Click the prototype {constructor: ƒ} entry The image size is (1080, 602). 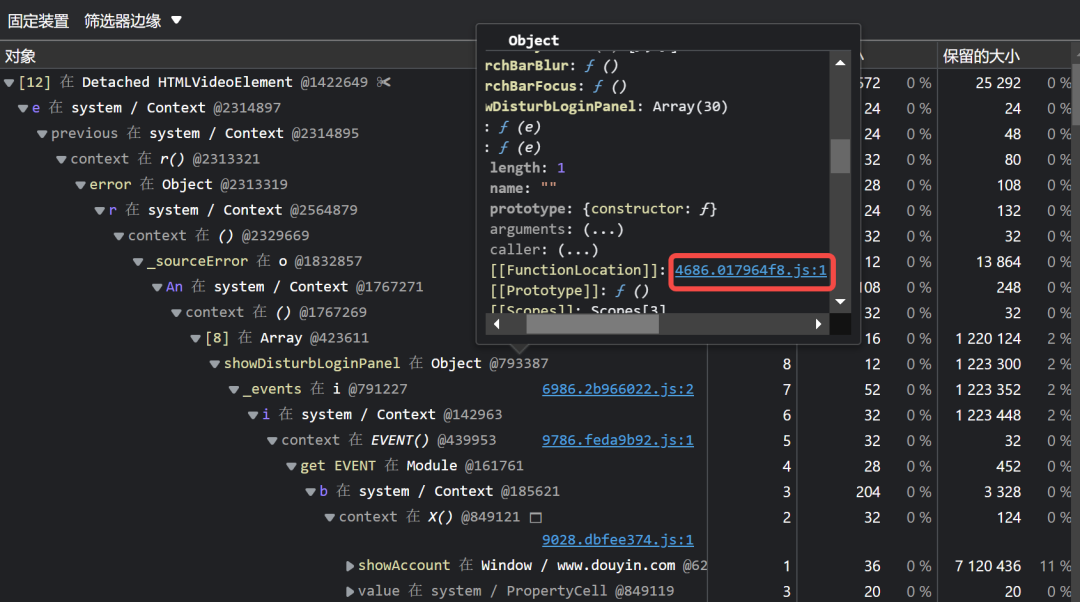[x=603, y=209]
